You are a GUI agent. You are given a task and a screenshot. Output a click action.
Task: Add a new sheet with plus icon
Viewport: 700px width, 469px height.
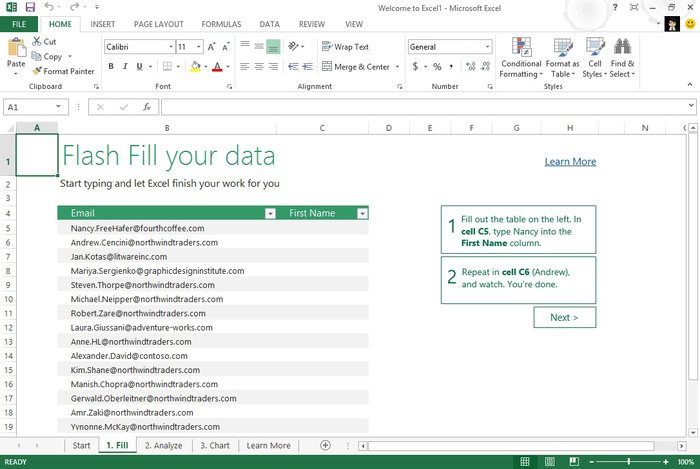(325, 445)
